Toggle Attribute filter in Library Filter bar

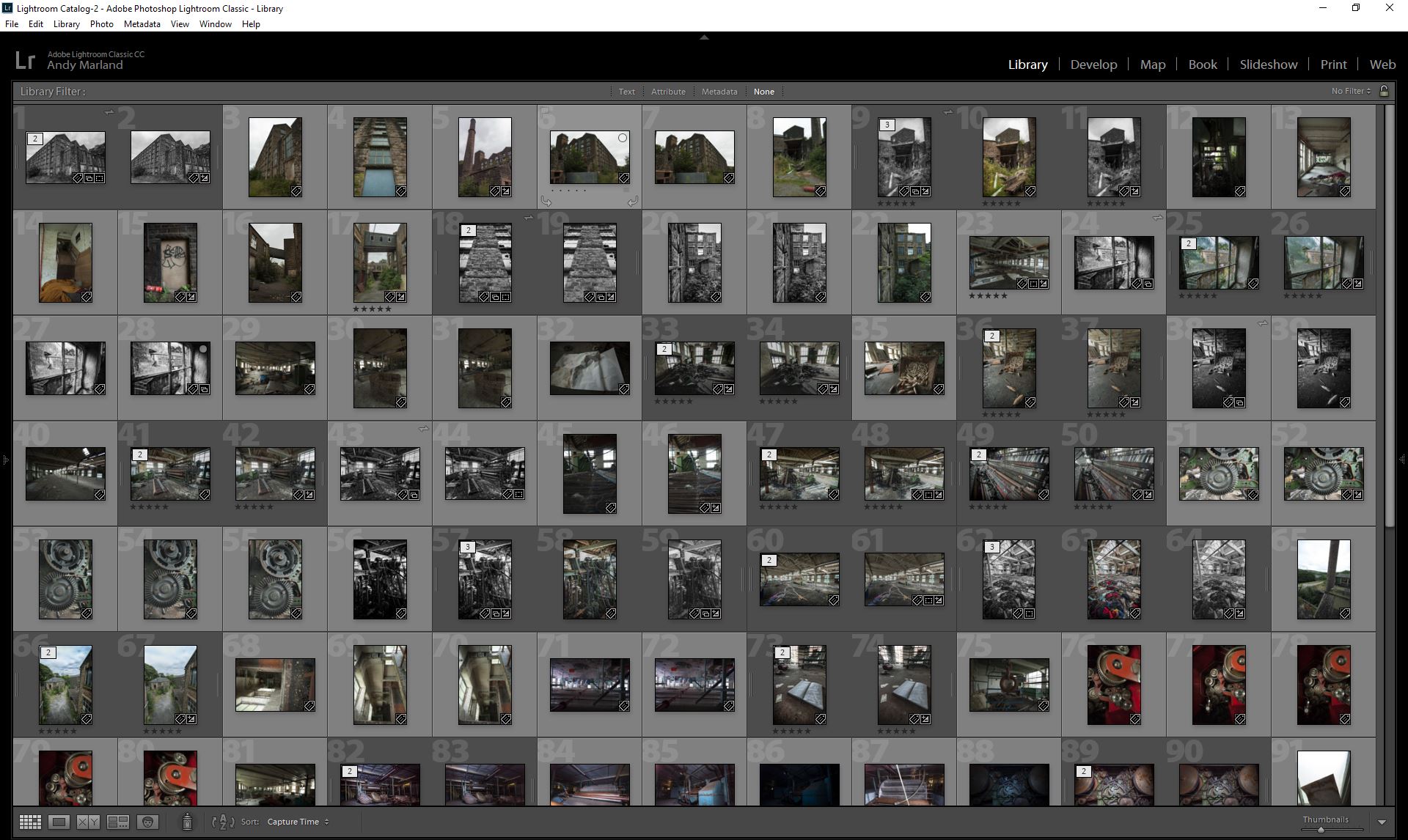coord(668,92)
